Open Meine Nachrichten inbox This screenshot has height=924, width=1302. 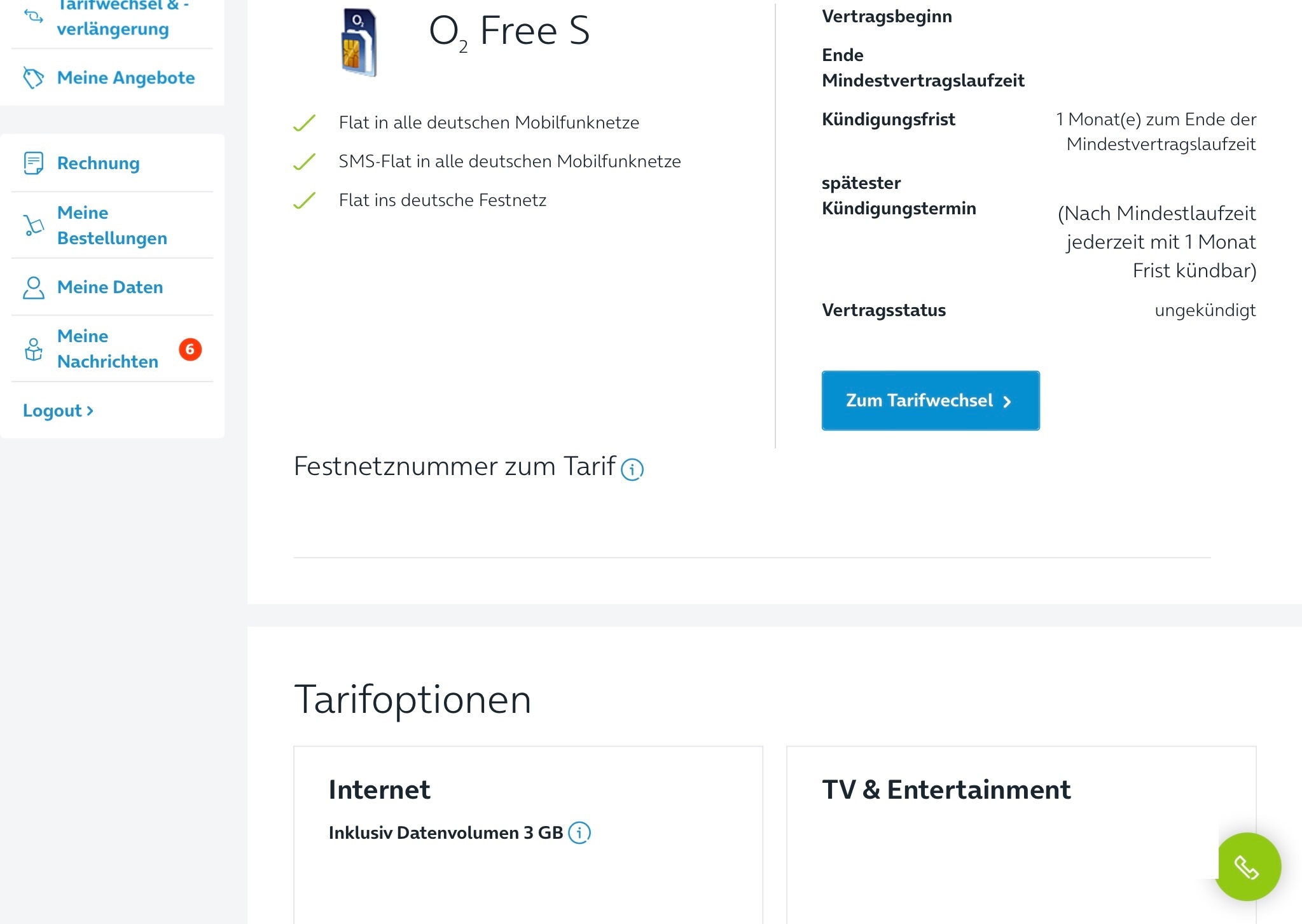tap(107, 348)
